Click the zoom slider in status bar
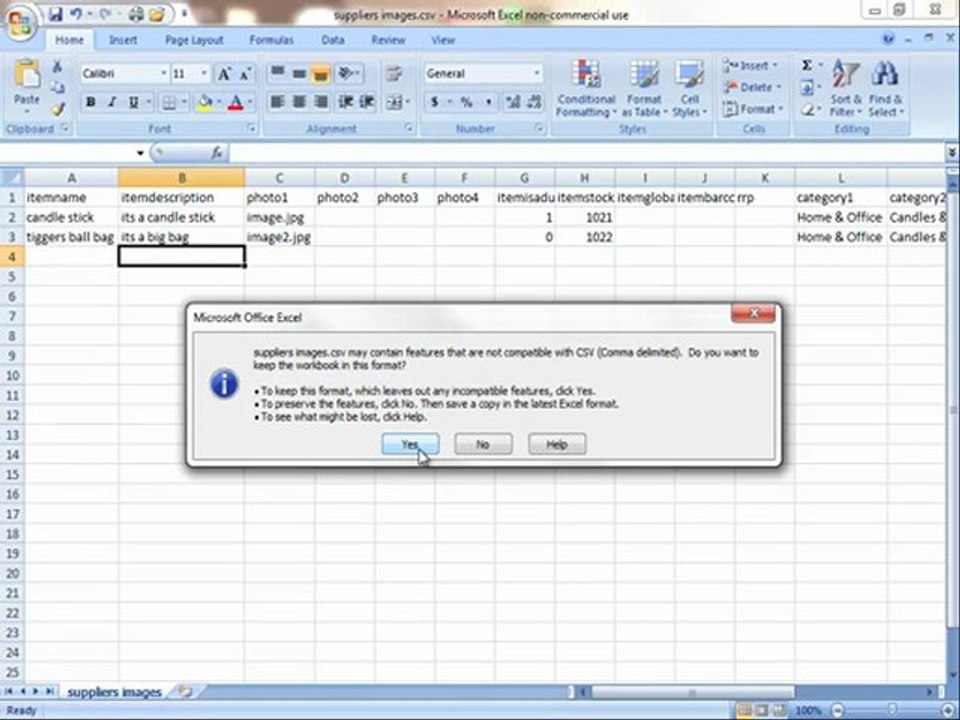 (891, 711)
